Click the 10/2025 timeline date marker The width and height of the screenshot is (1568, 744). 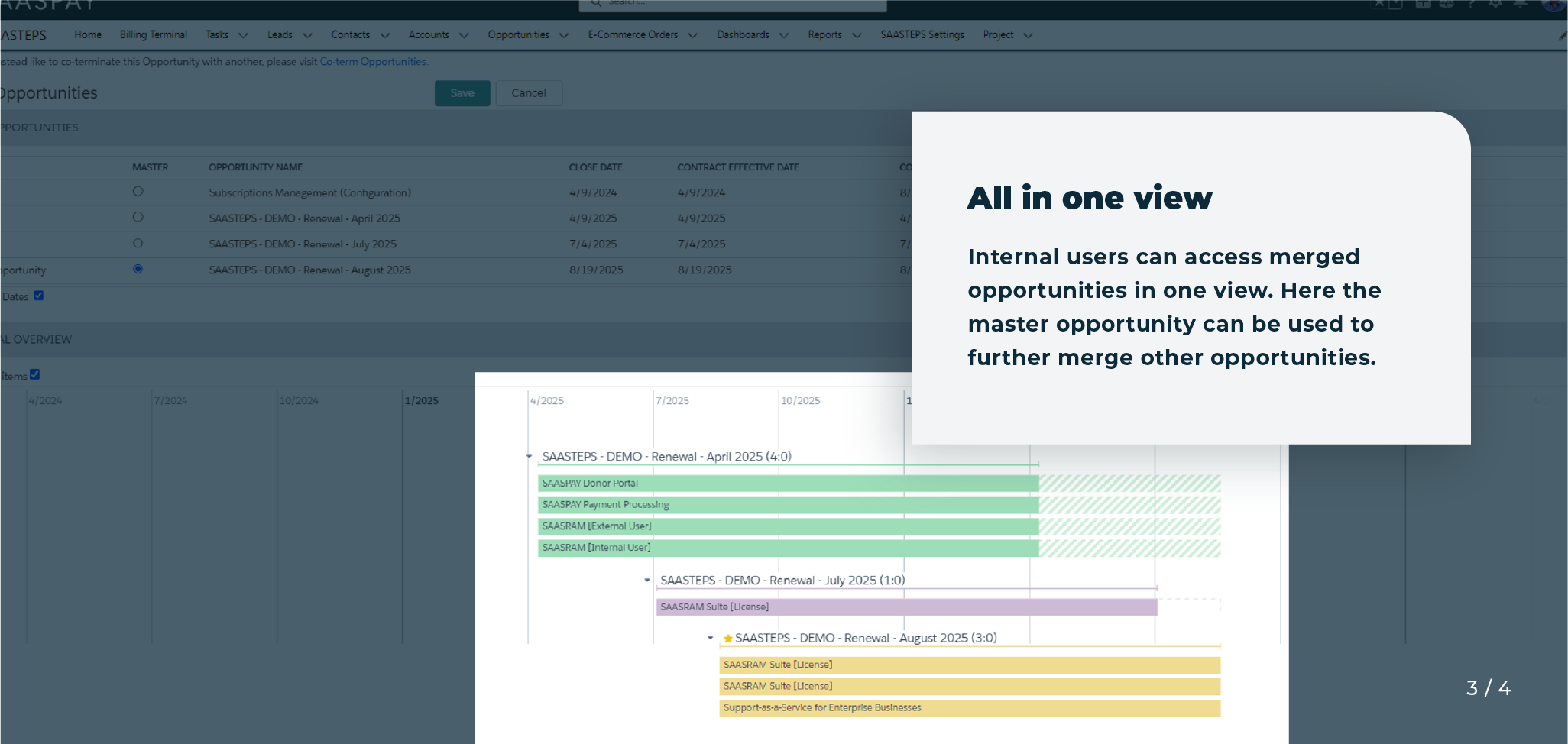[x=800, y=401]
